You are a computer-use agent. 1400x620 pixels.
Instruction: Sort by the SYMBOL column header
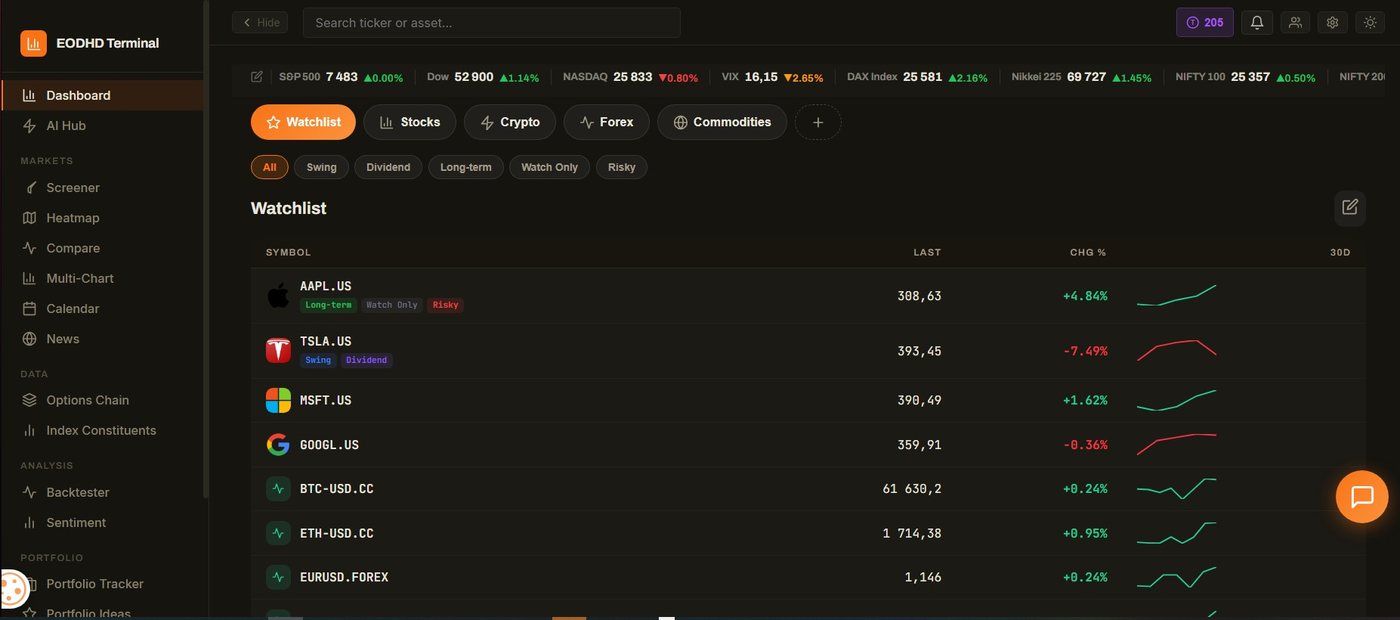coord(288,252)
